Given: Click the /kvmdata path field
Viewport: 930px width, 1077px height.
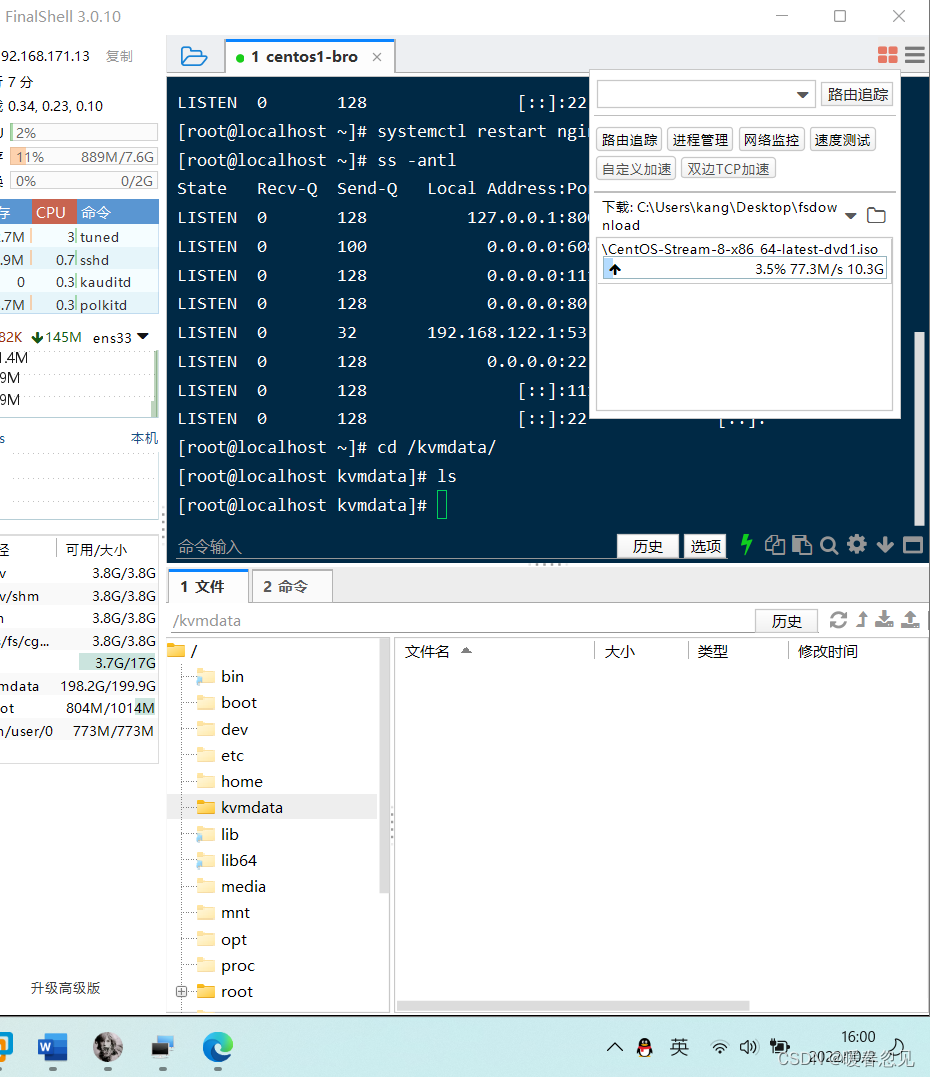Looking at the screenshot, I should pyautogui.click(x=462, y=621).
